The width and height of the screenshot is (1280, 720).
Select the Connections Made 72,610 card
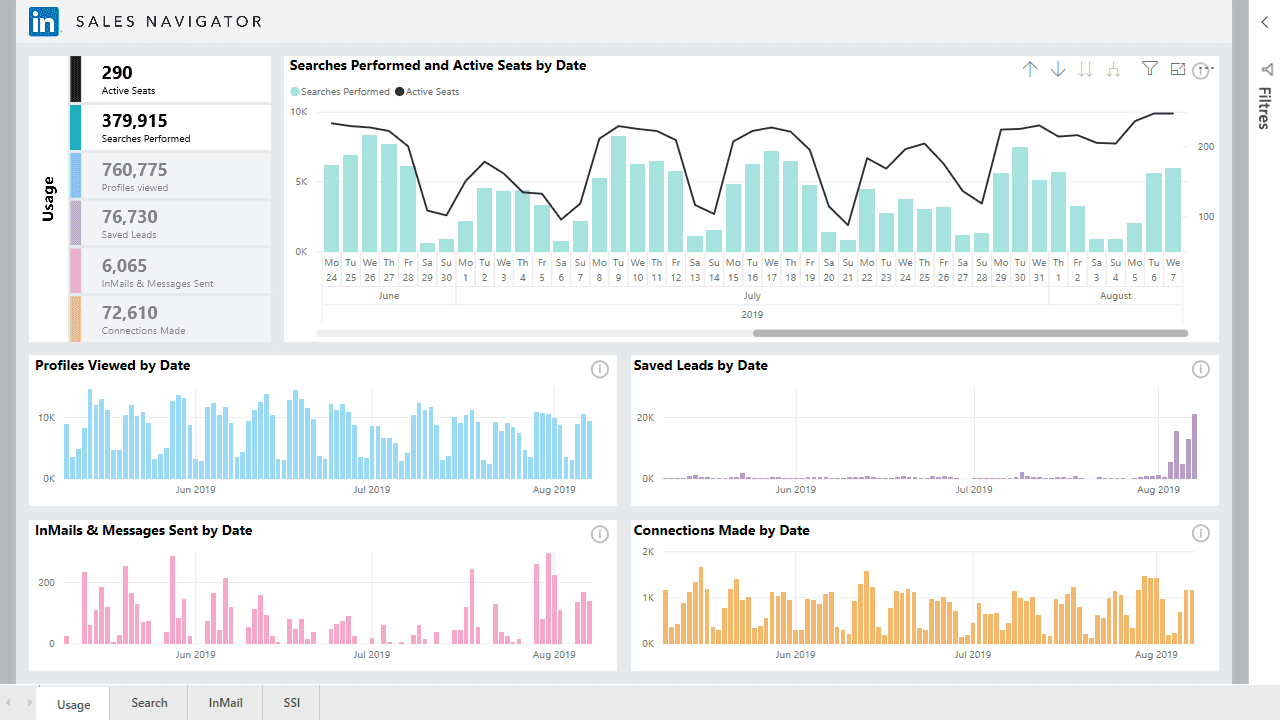click(x=170, y=319)
